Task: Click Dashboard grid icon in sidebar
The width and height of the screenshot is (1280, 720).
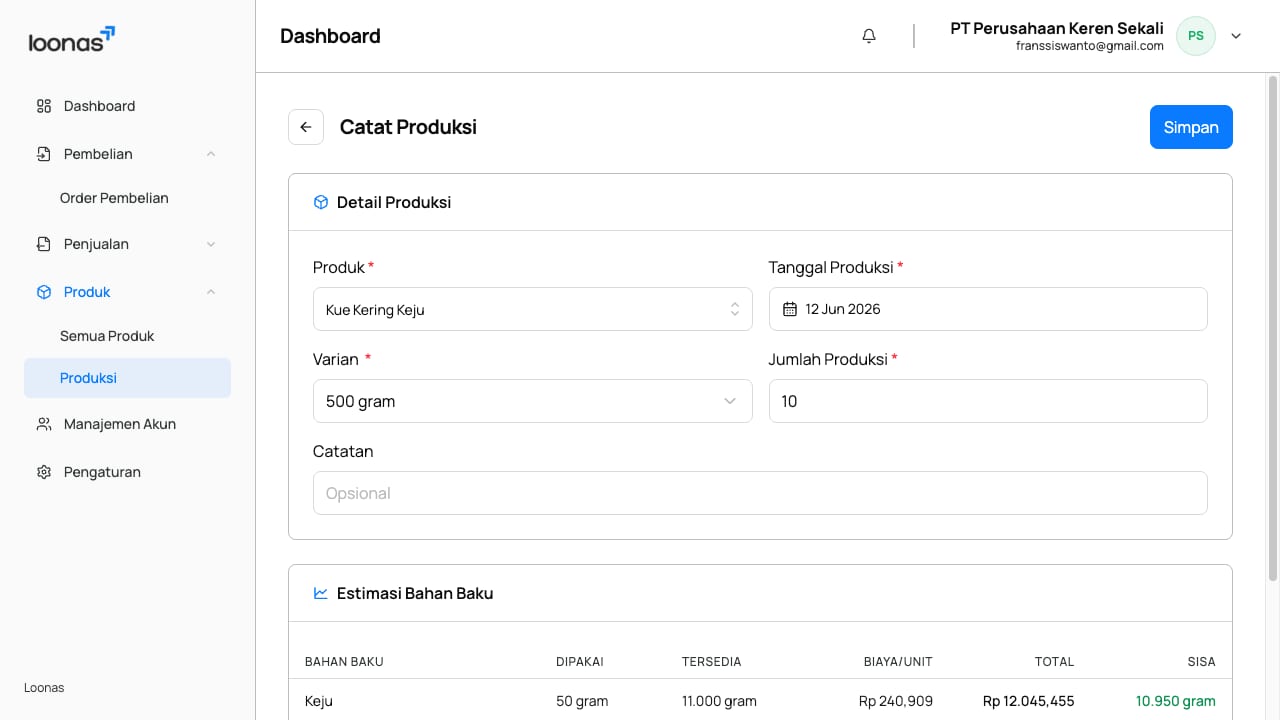Action: pyautogui.click(x=44, y=106)
